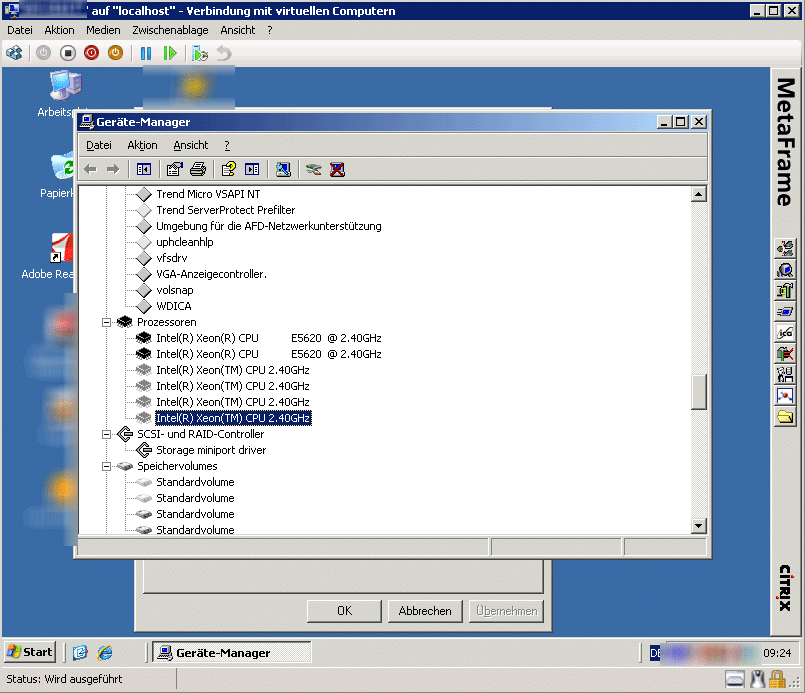Open the ? help menu in Geräte-Manager
Screen dimensions: 805x693
pos(227,145)
